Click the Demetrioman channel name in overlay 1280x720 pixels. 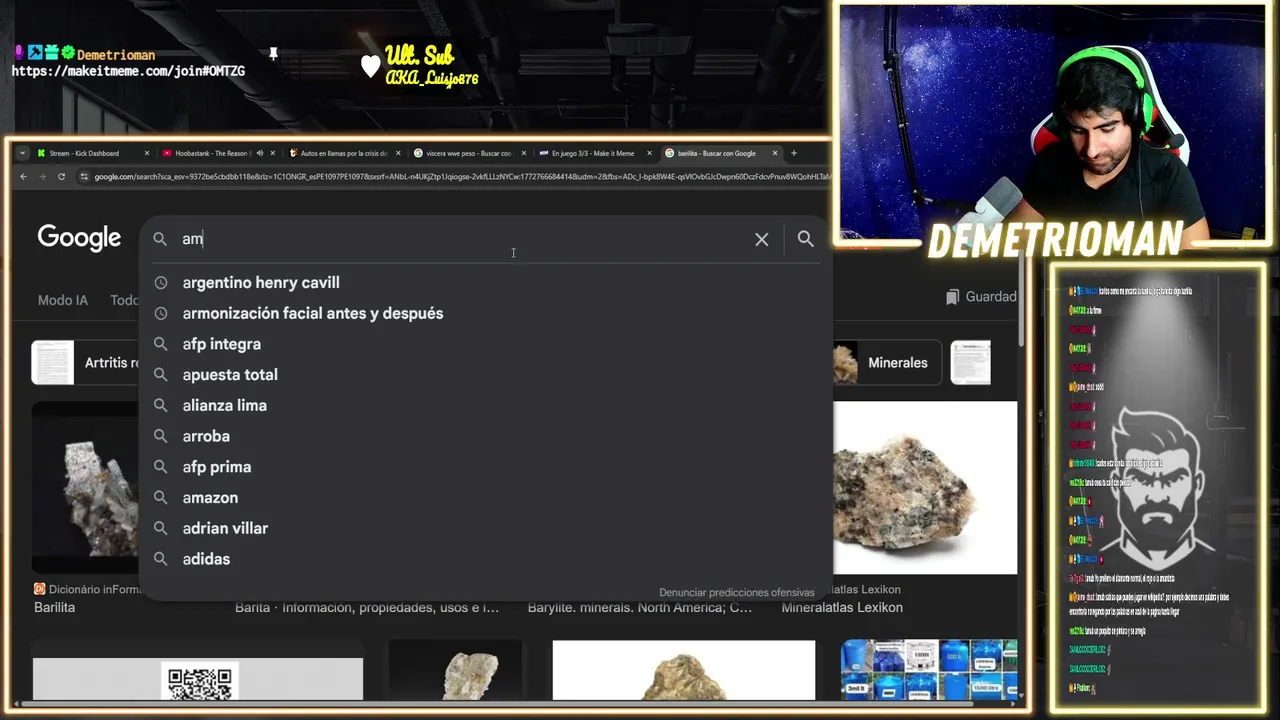pyautogui.click(x=116, y=55)
